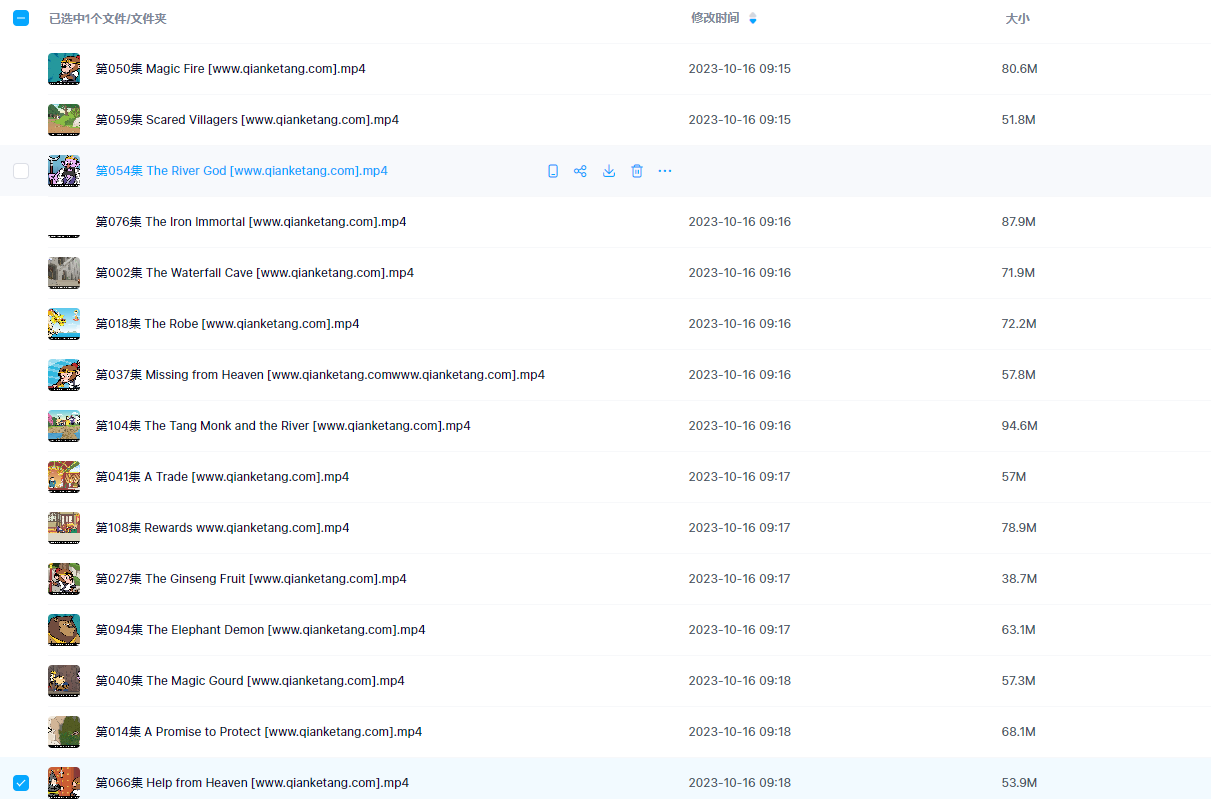Open more options for The River God
1211x799 pixels.
[665, 171]
